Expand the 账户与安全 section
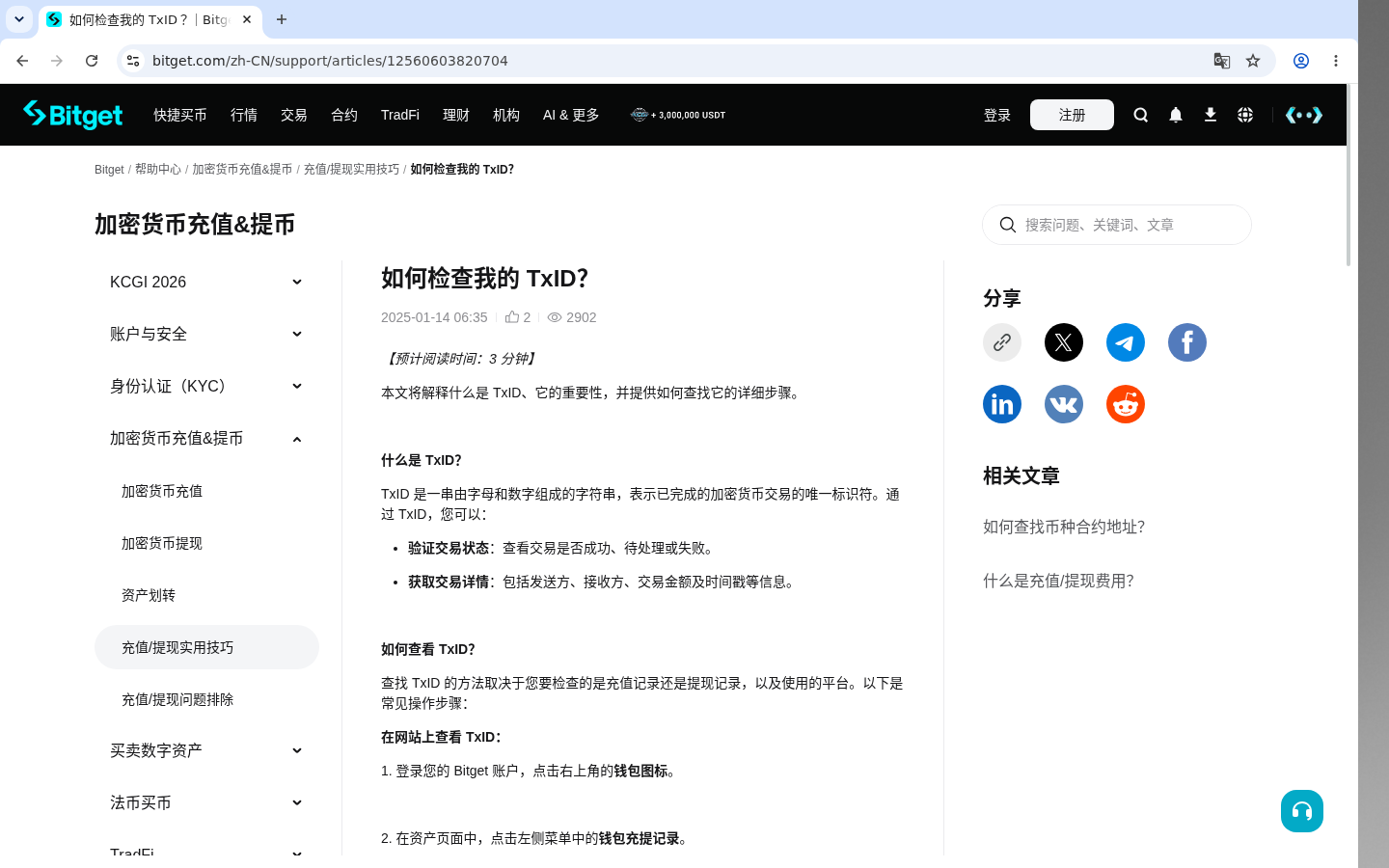Viewport: 1389px width, 868px height. (297, 334)
